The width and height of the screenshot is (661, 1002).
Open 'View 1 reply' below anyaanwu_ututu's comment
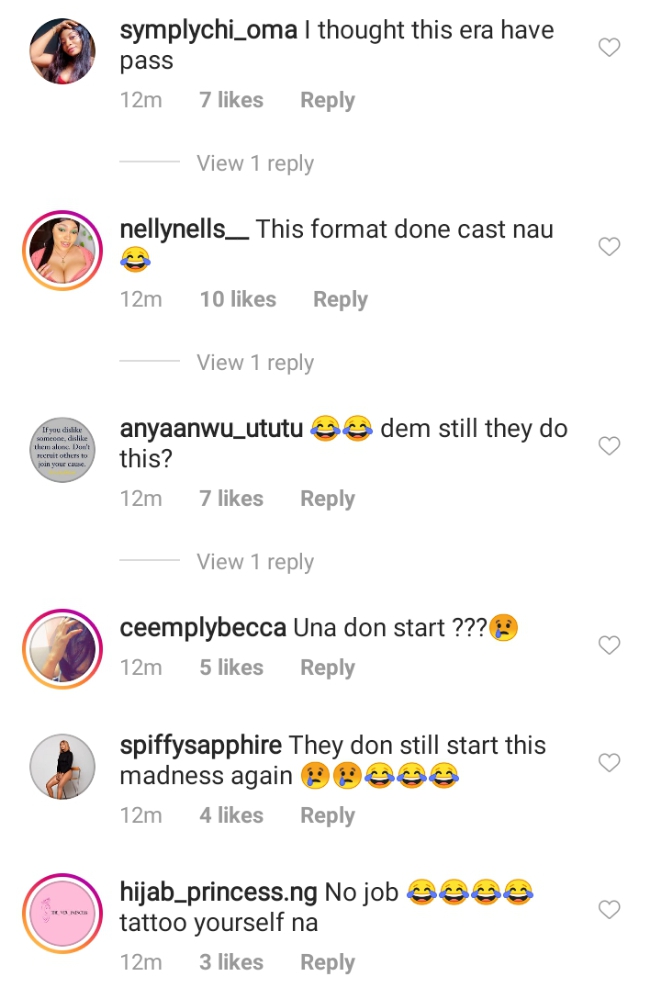pos(255,562)
